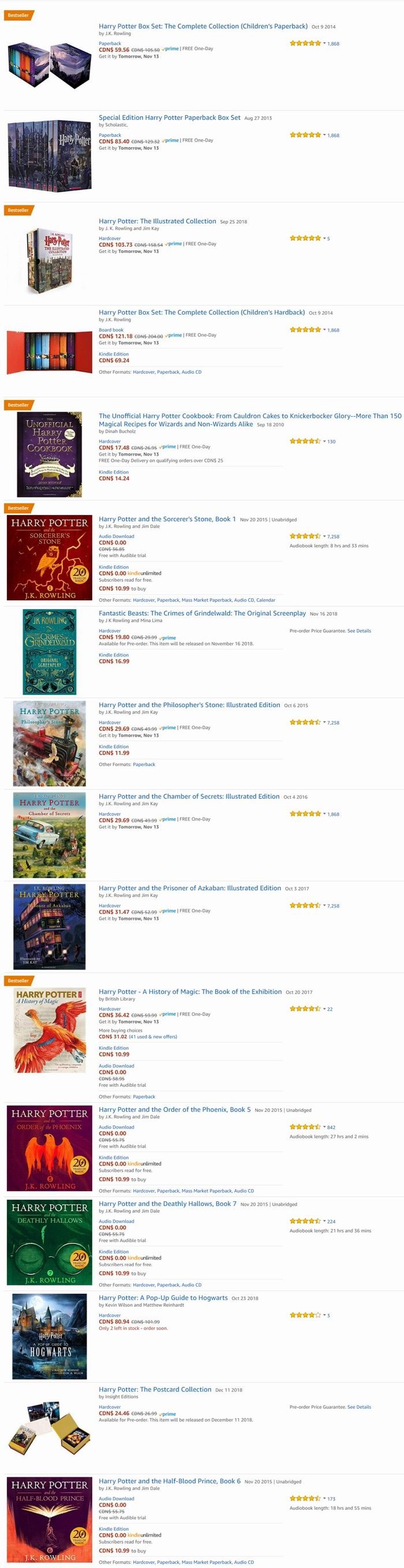
Task: Expand the rating arrow for Half-Blood Prince, Book 6
Action: pyautogui.click(x=324, y=1498)
